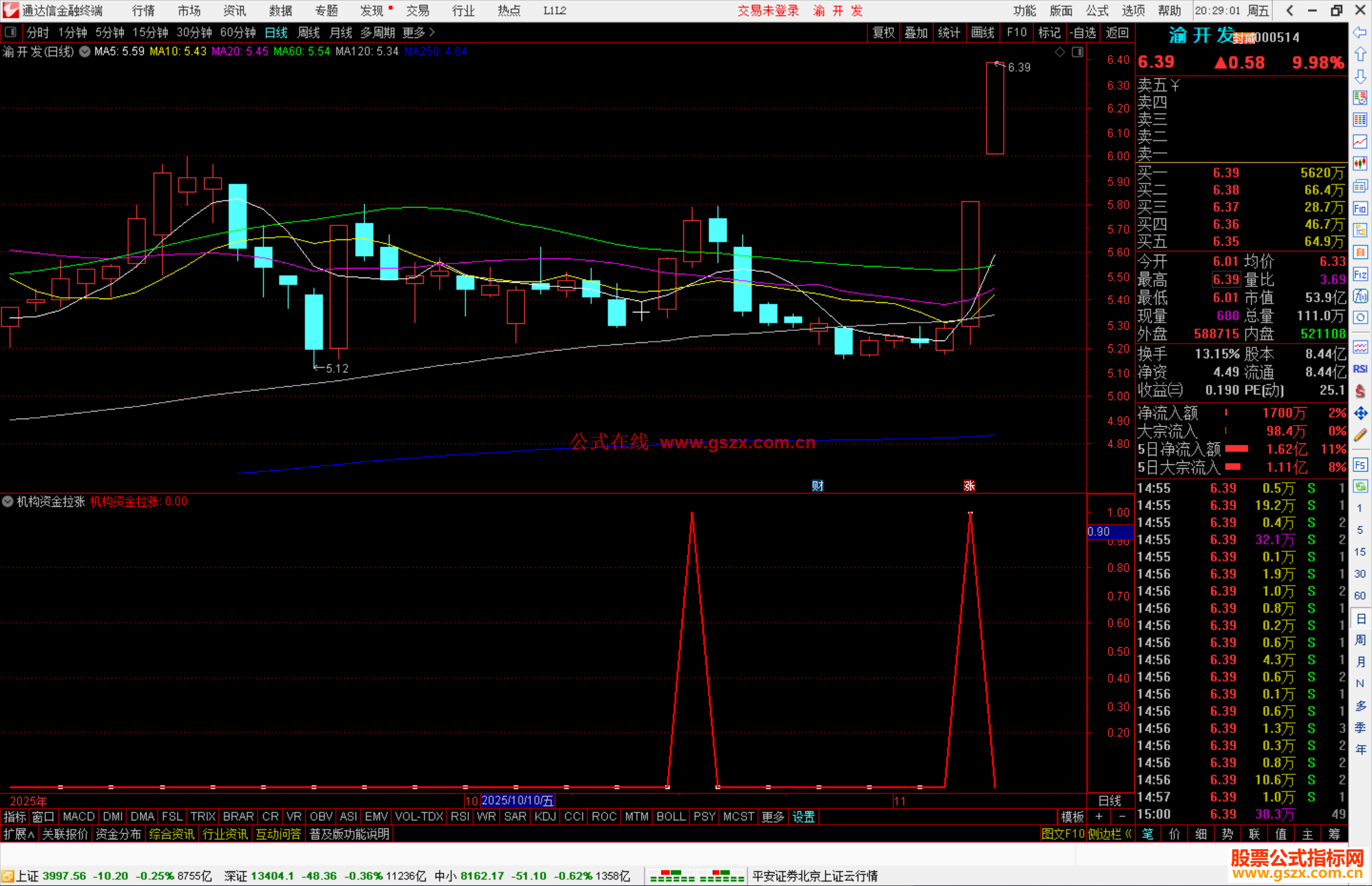Image resolution: width=1372 pixels, height=886 pixels.
Task: Open the 行情 menu
Action: tap(143, 11)
